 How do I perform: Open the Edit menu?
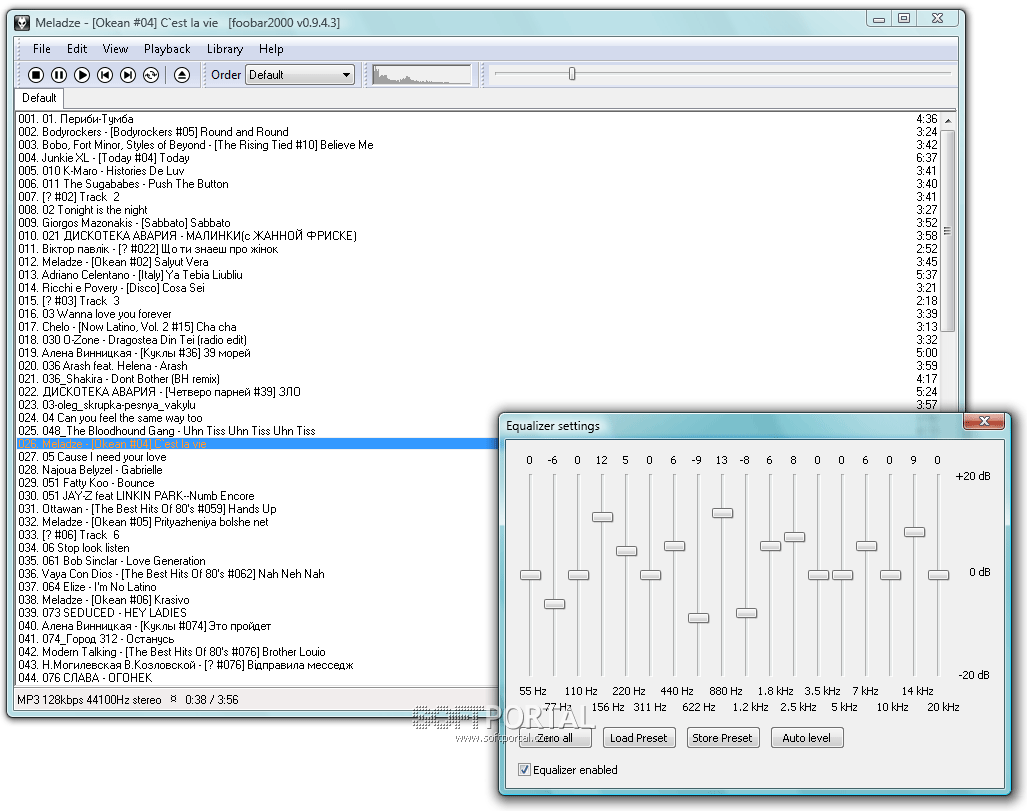click(x=77, y=49)
